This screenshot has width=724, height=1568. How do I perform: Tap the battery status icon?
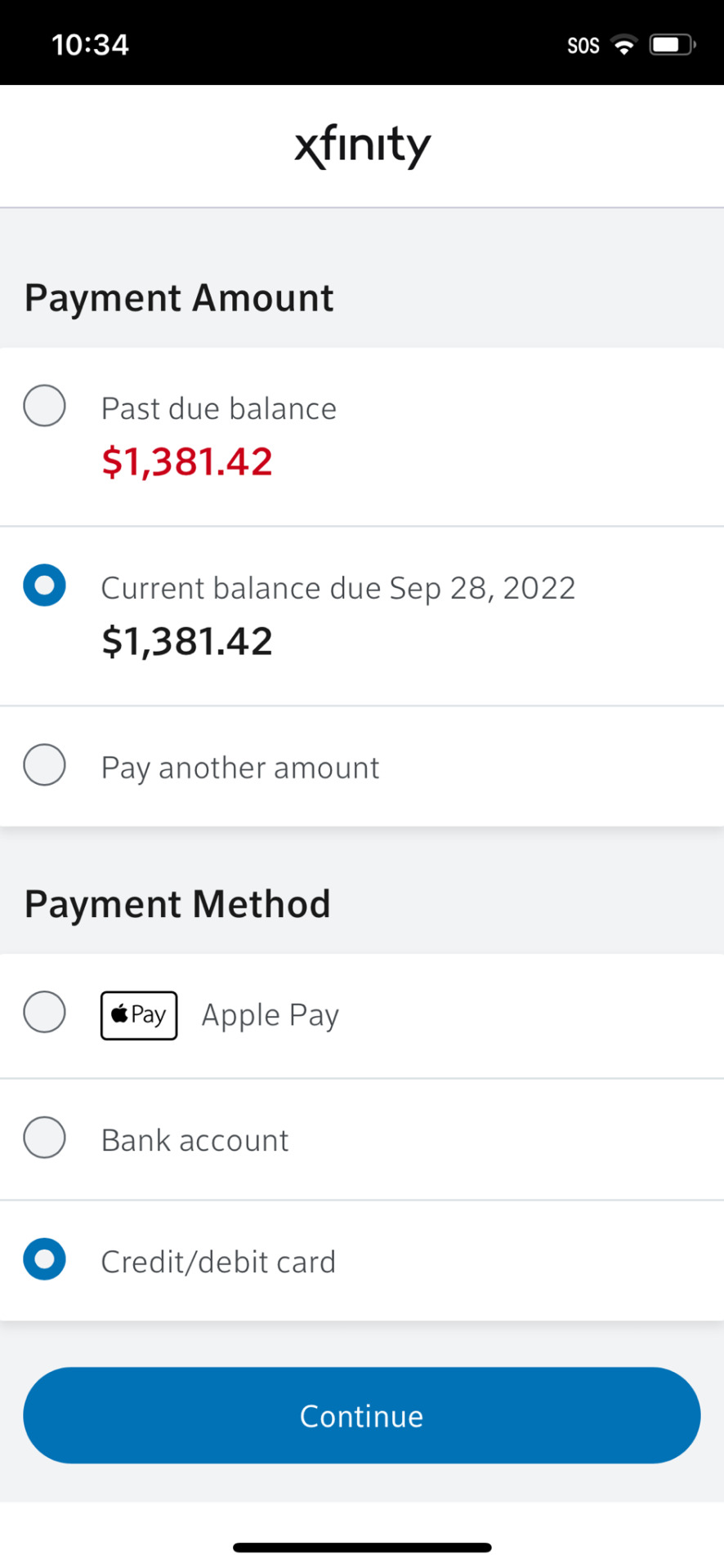[x=672, y=45]
